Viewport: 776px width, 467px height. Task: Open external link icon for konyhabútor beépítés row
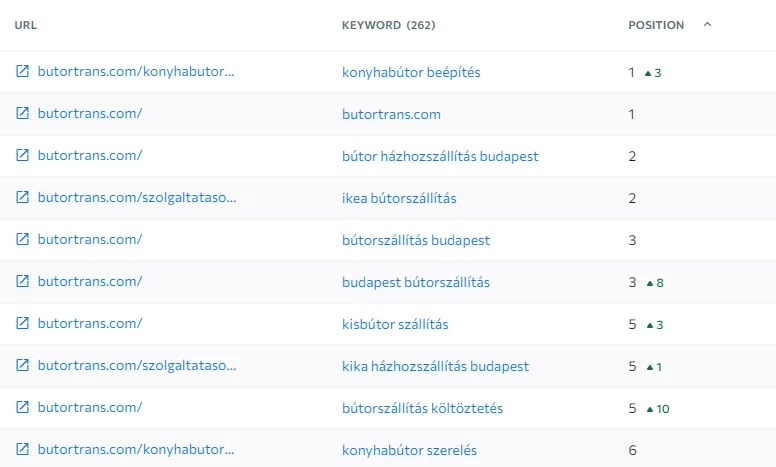pos(23,72)
